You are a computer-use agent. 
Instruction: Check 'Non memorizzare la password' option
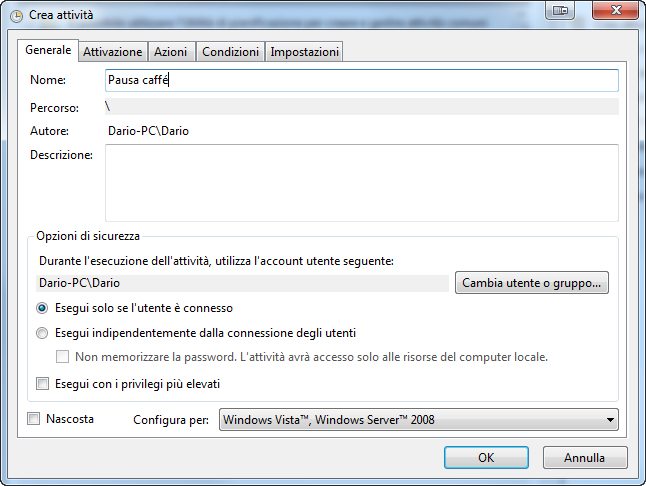[x=63, y=357]
